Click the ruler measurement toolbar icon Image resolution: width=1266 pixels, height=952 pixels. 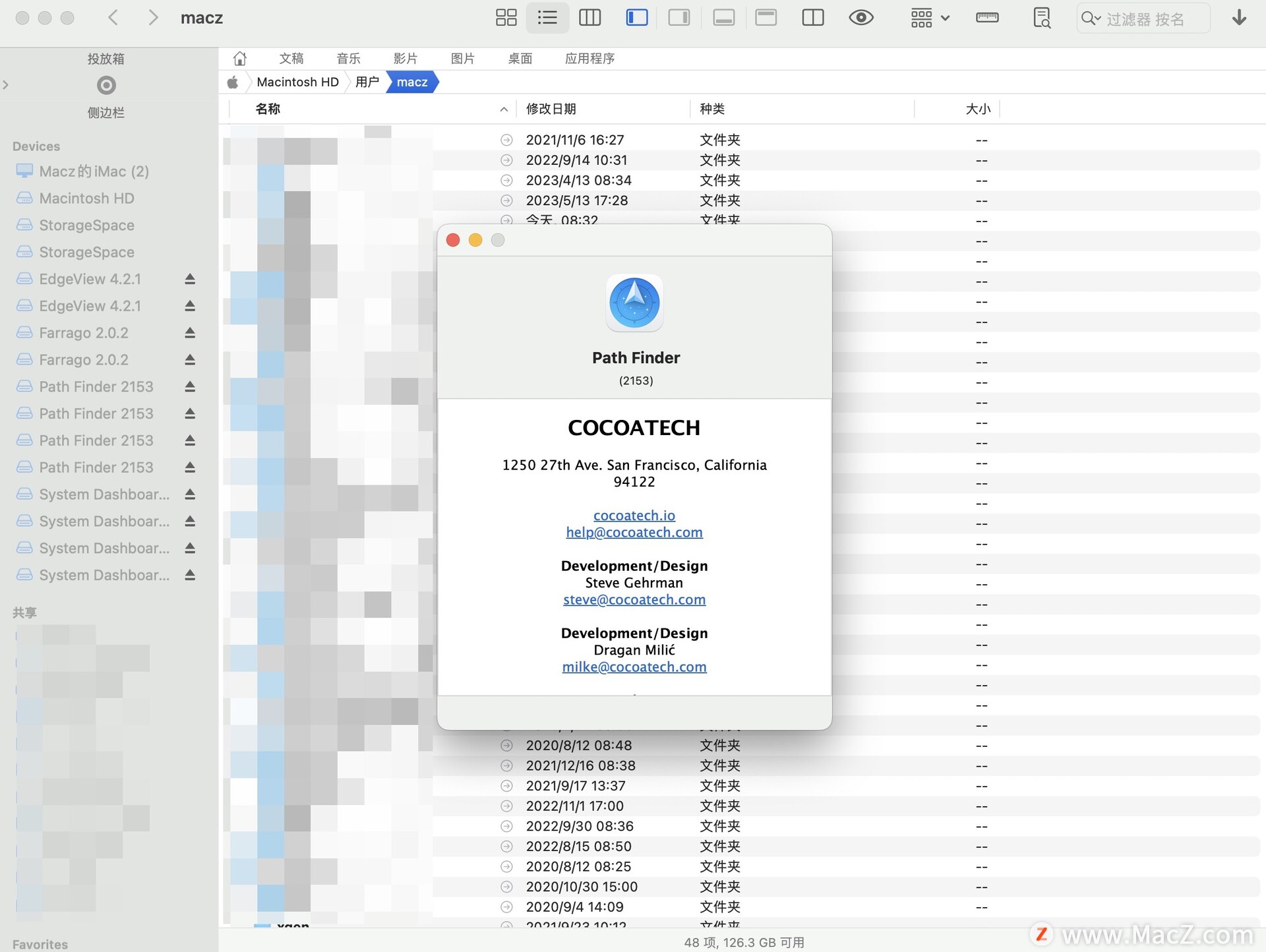(986, 18)
